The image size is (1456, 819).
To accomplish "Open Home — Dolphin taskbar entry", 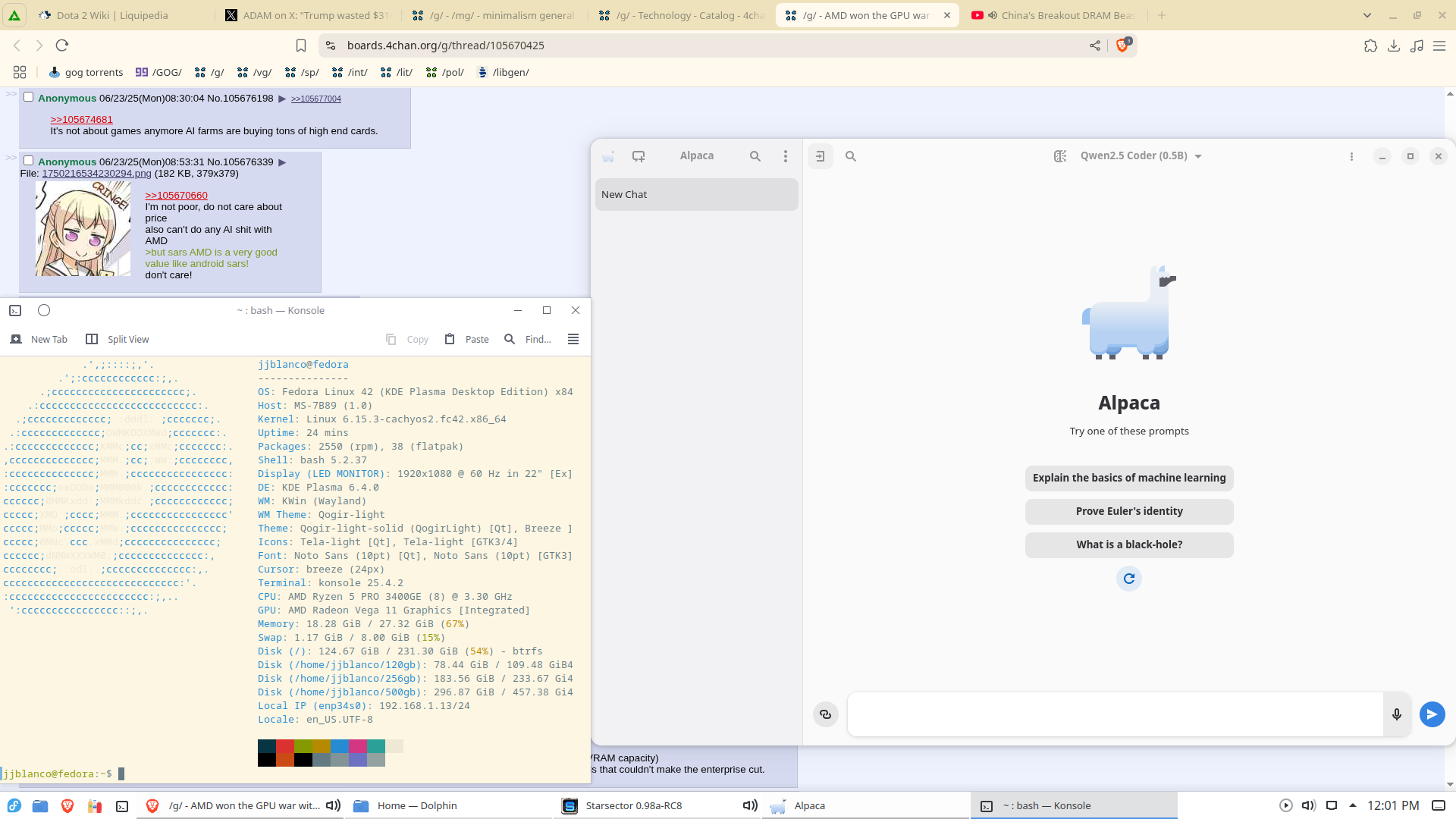I will pyautogui.click(x=449, y=805).
